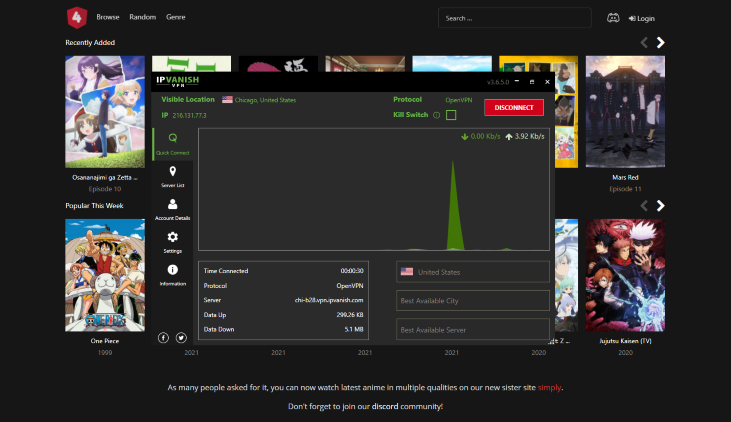Go to previous Recently Added items arrow
Viewport: 731px width, 422px height.
click(x=644, y=42)
